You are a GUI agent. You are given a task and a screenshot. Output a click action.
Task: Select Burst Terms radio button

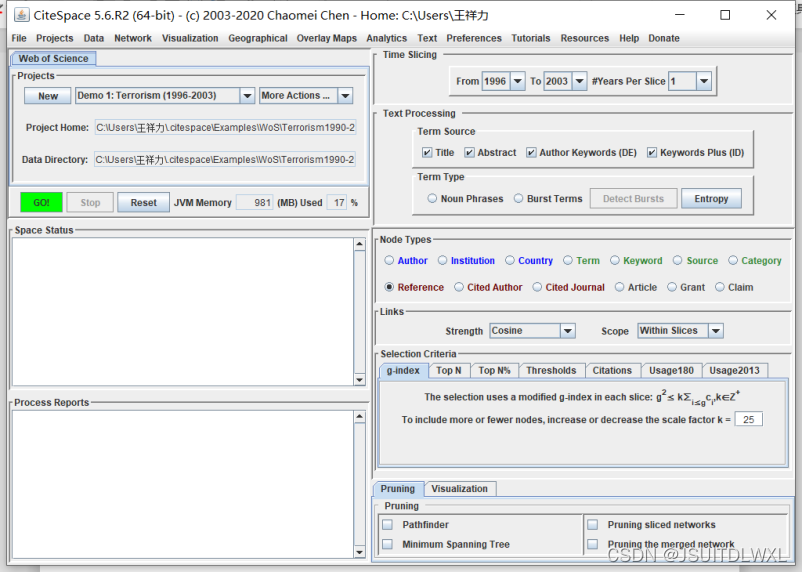(x=519, y=199)
